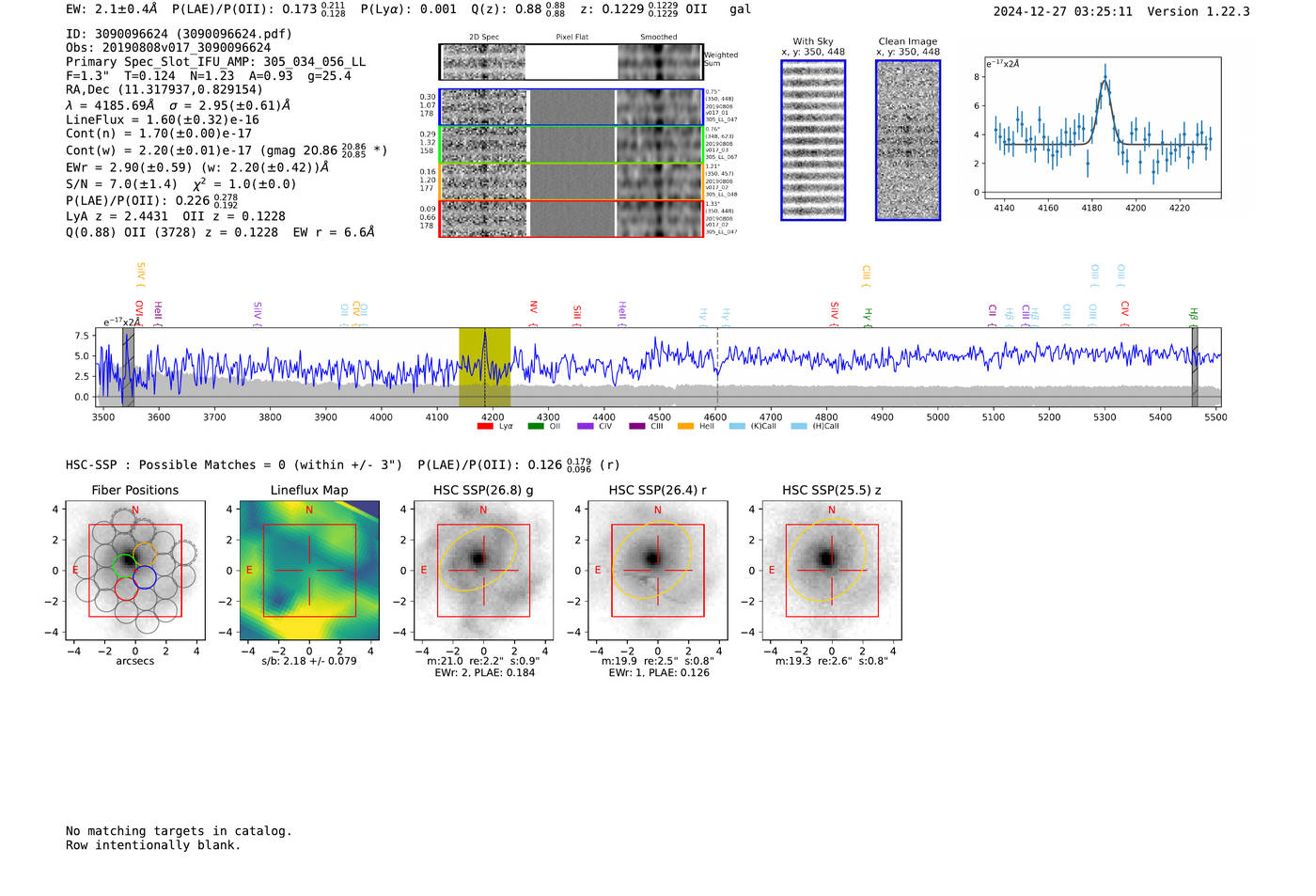Click the red fiber circle in Fiber Positions
1316x896 pixels.
click(x=126, y=589)
